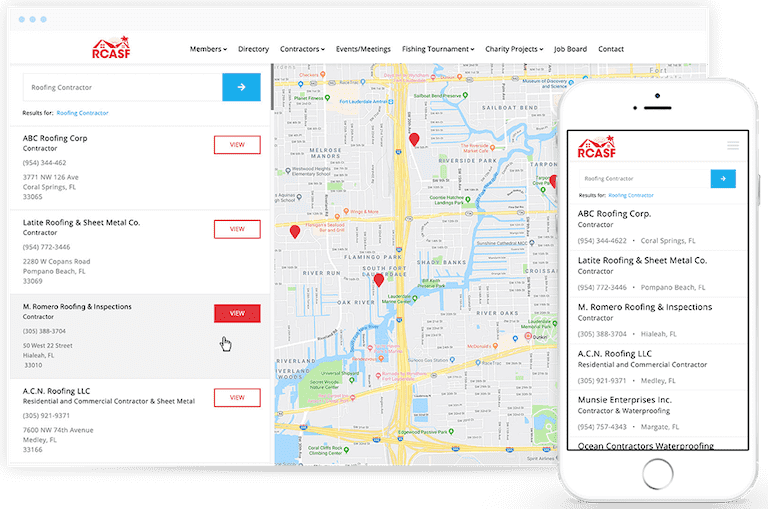Click the RCASF logo in the desktop header
The image size is (768, 509).
pos(112,48)
